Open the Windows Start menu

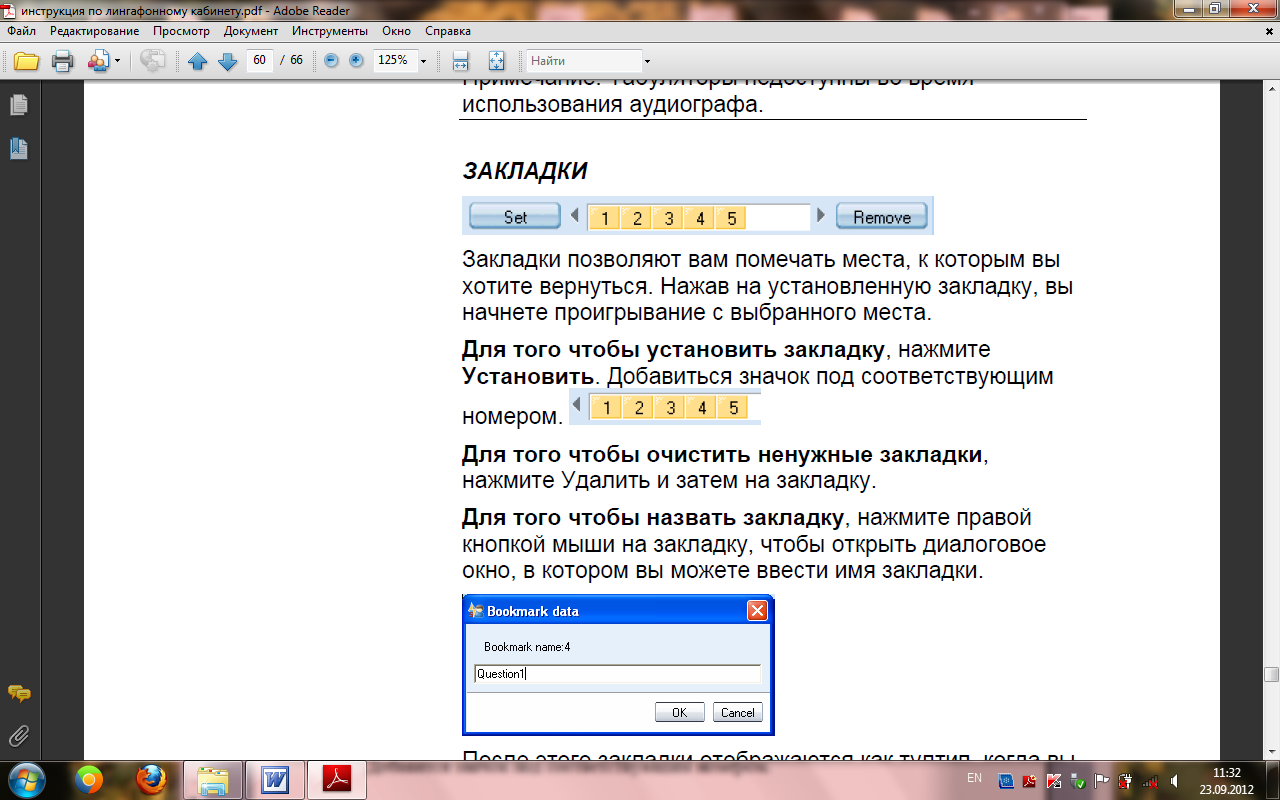(x=25, y=780)
